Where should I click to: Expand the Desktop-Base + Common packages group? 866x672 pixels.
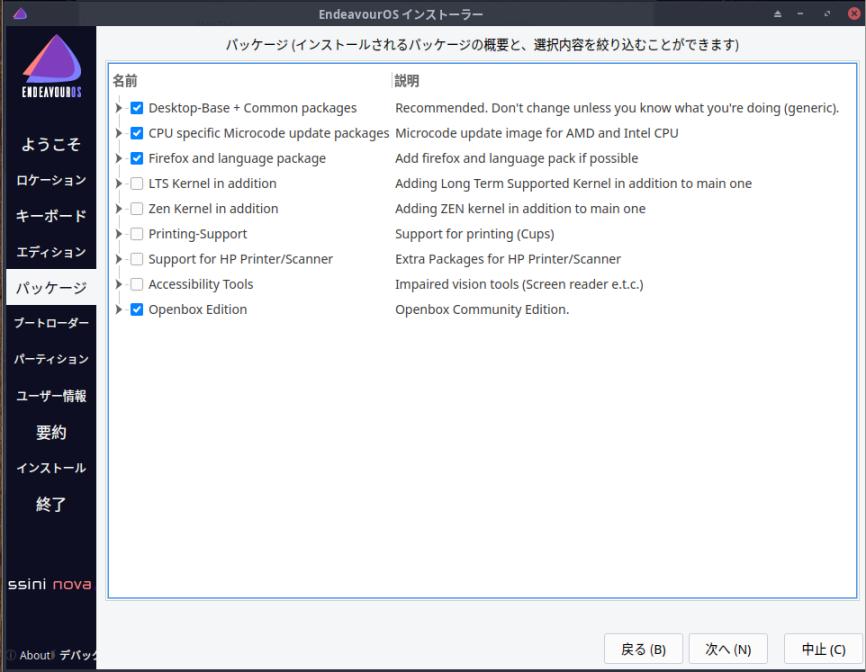pos(118,108)
